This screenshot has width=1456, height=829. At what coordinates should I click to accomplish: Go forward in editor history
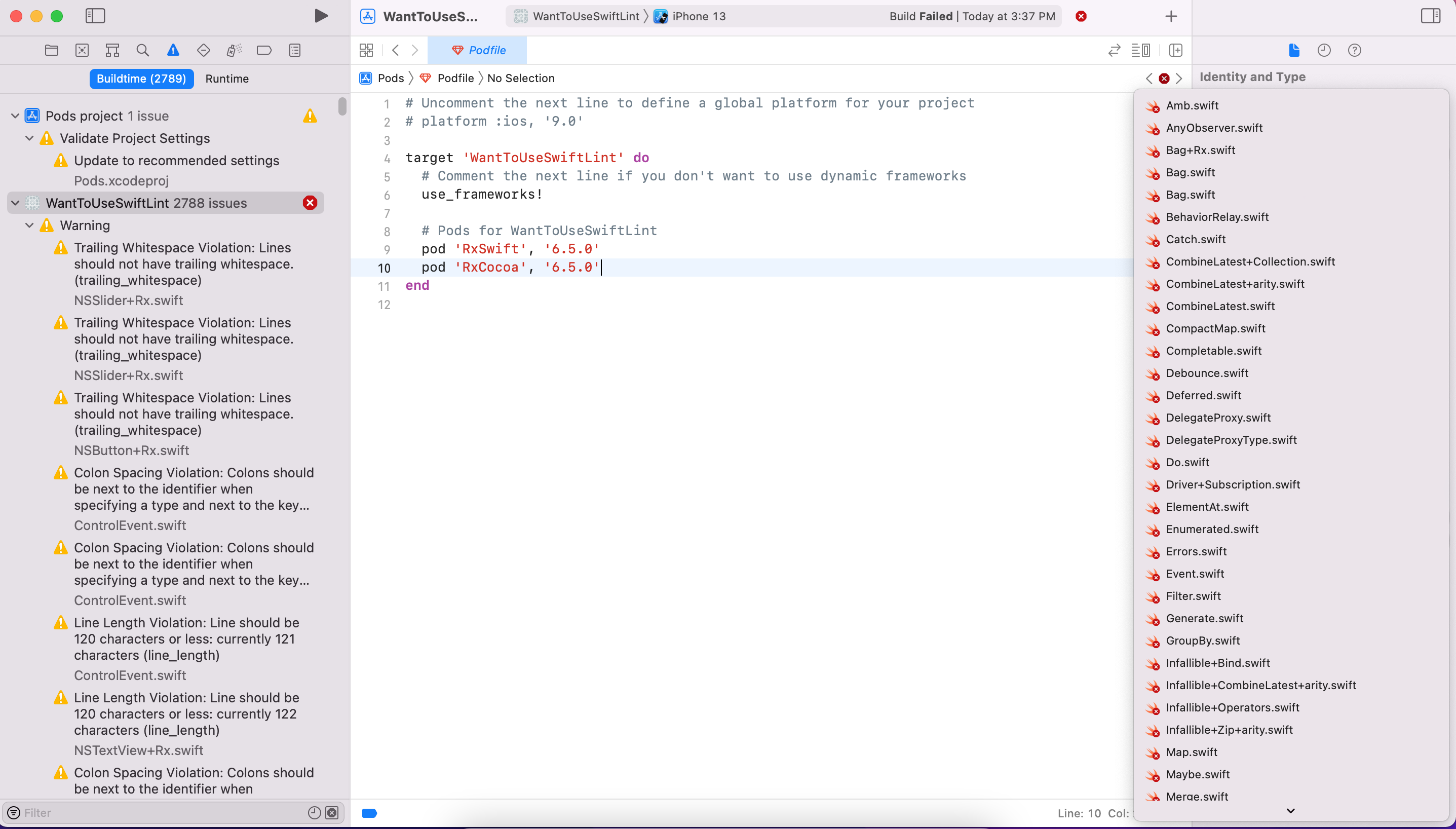pyautogui.click(x=415, y=50)
